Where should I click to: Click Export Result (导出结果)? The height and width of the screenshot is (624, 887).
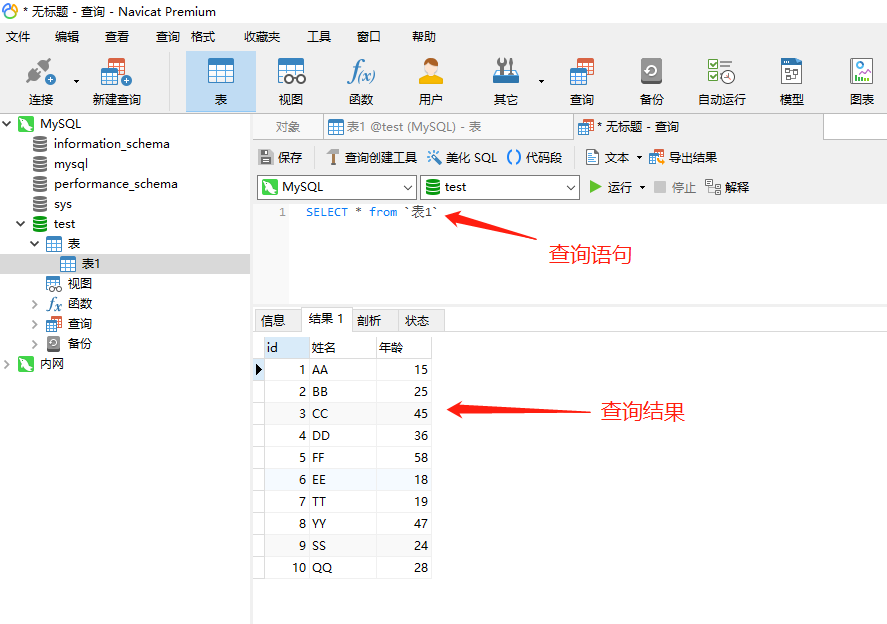tap(683, 157)
